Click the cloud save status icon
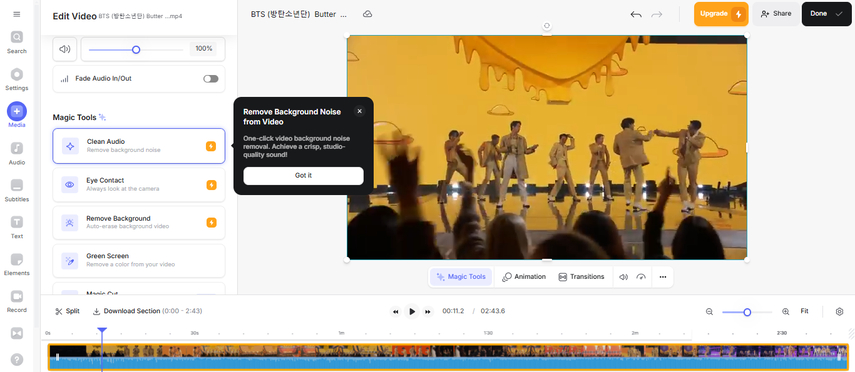 pyautogui.click(x=368, y=14)
